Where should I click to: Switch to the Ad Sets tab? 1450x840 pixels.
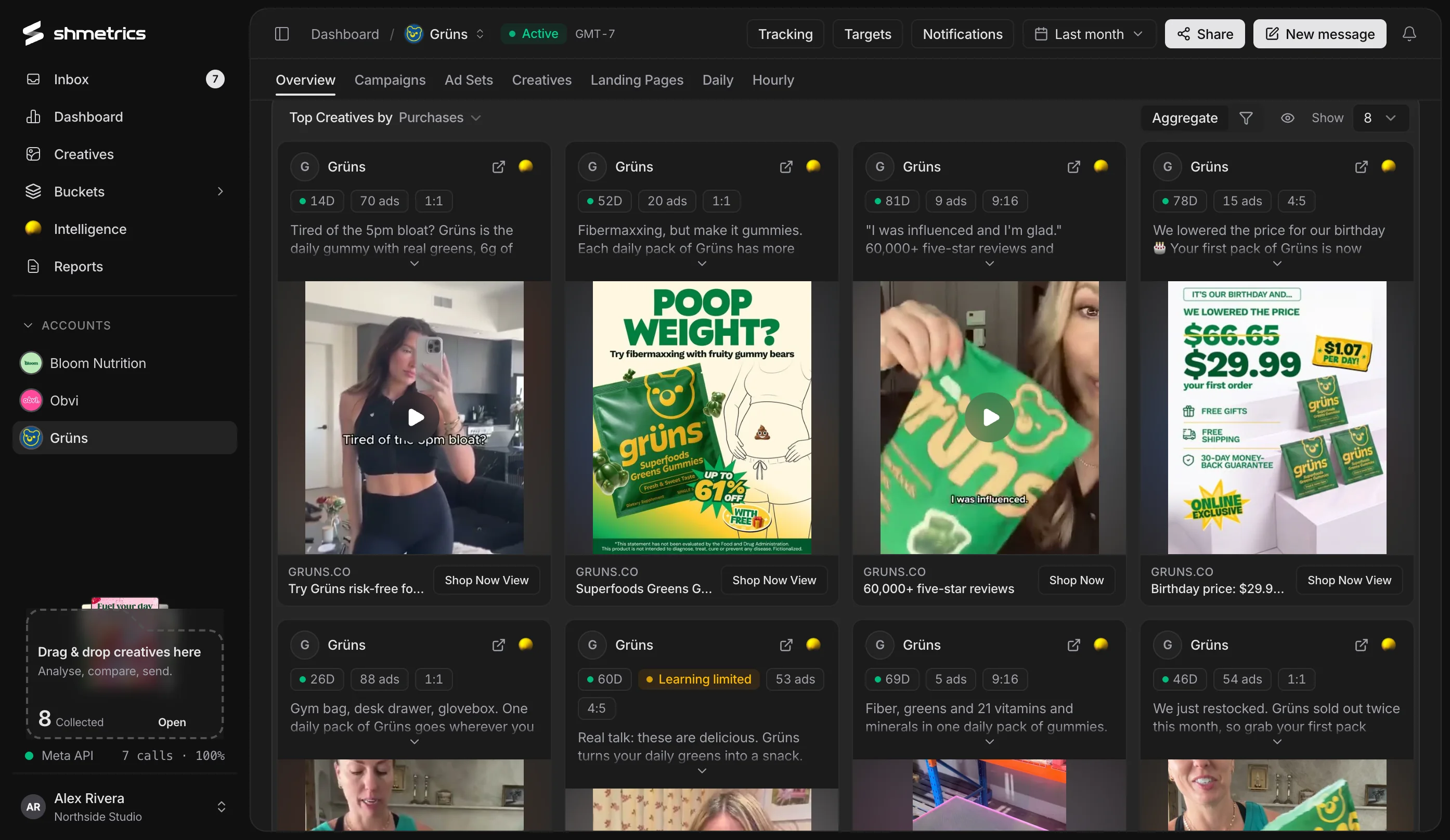click(469, 80)
